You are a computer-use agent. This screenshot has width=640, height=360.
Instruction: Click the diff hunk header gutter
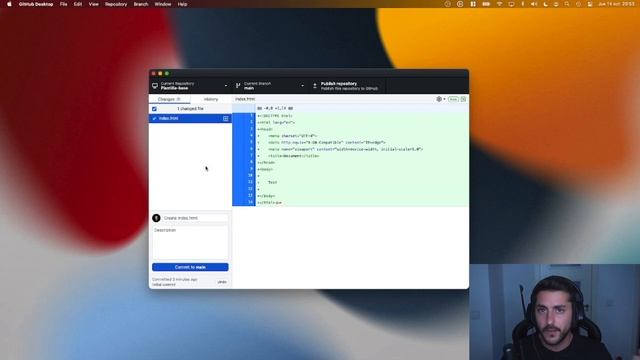[x=244, y=108]
